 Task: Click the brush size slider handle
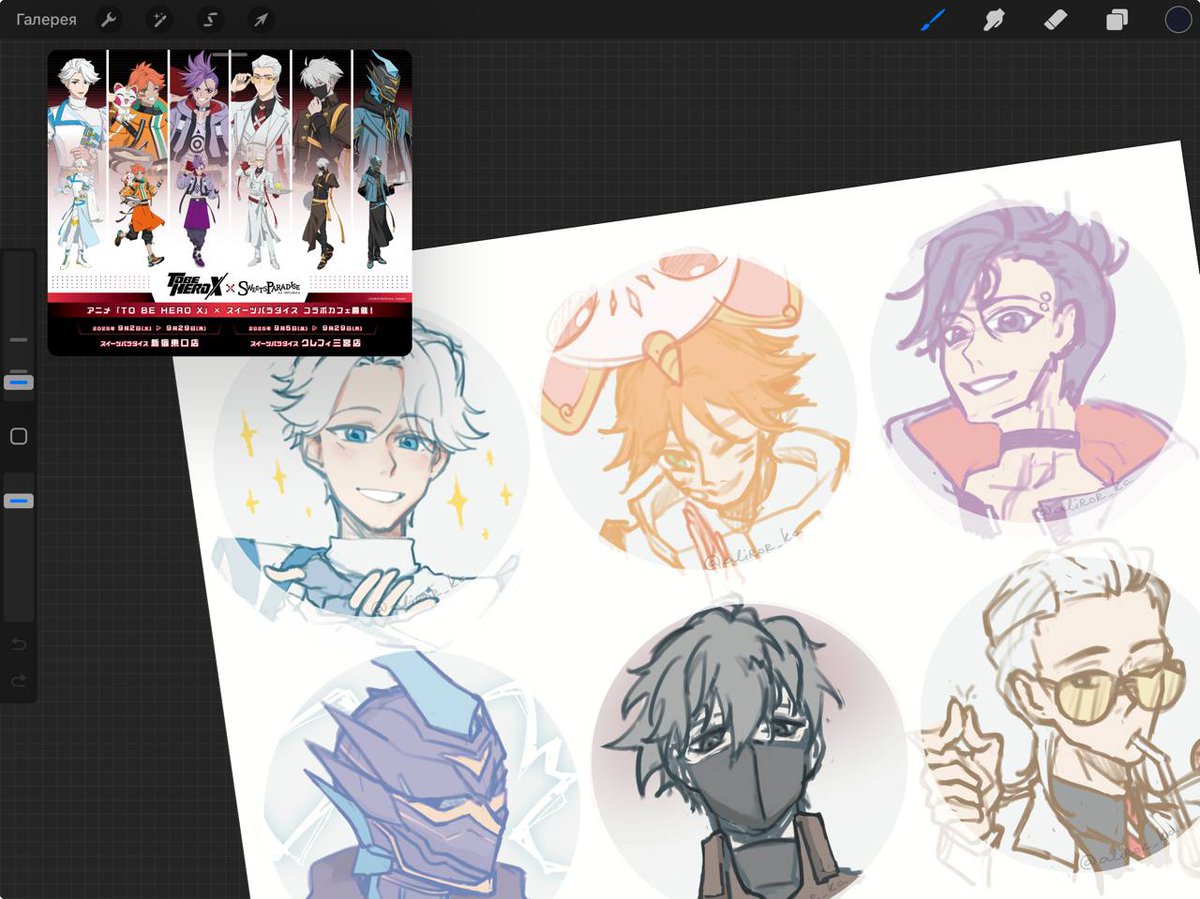click(x=19, y=382)
